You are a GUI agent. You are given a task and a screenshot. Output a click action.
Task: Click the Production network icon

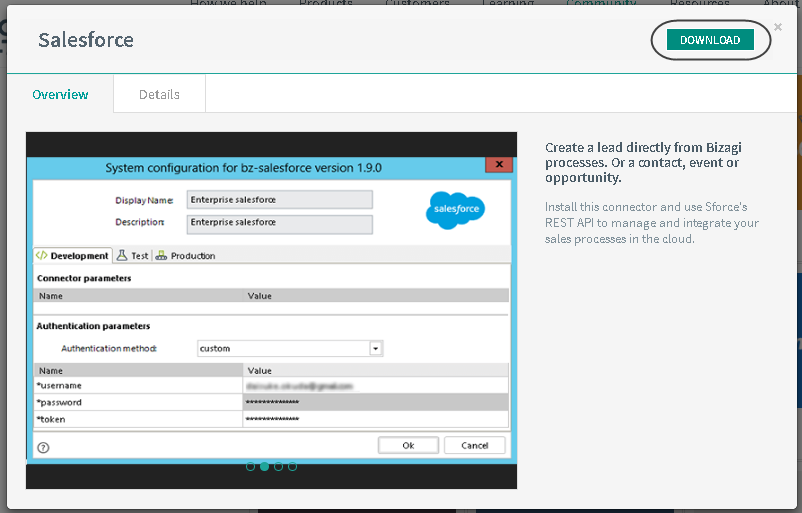pyautogui.click(x=161, y=255)
